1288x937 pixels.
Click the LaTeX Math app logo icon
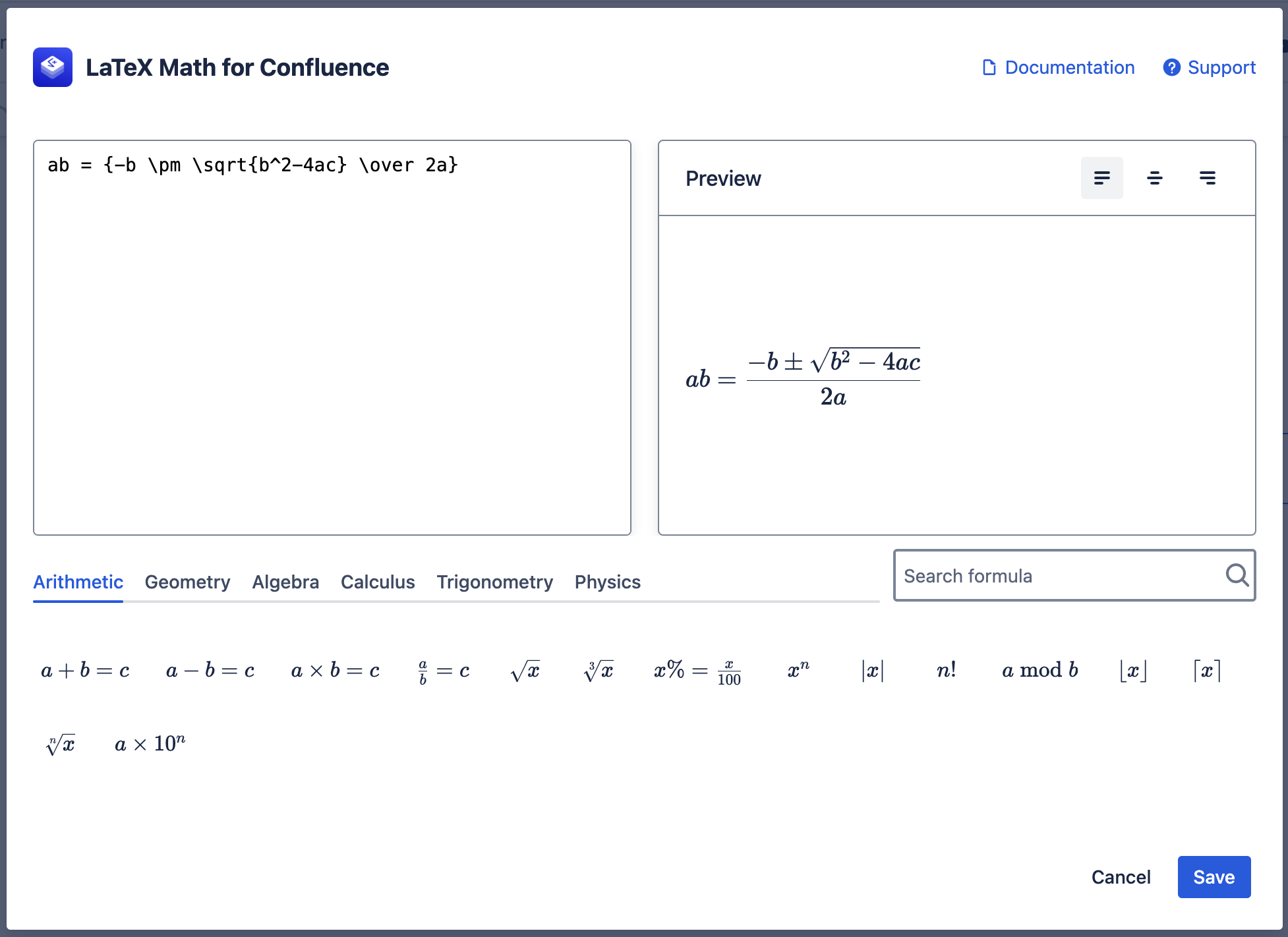tap(52, 67)
